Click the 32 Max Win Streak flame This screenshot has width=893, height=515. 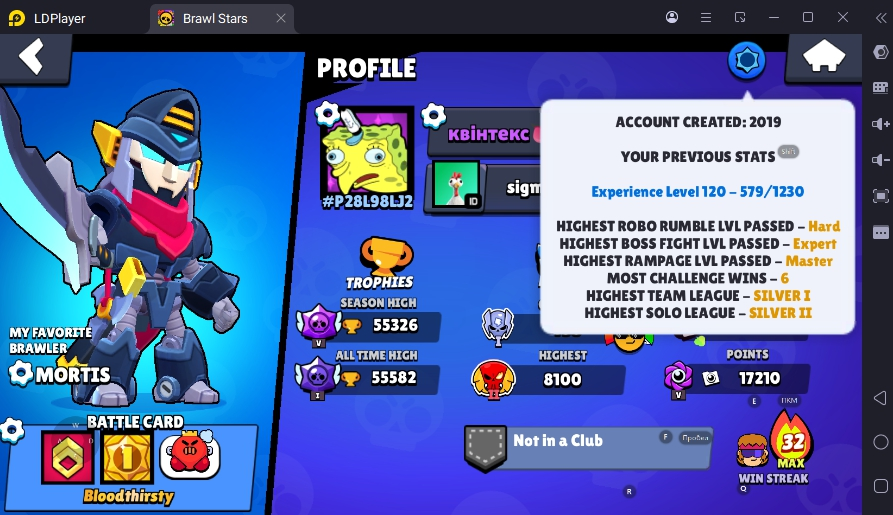pos(791,441)
